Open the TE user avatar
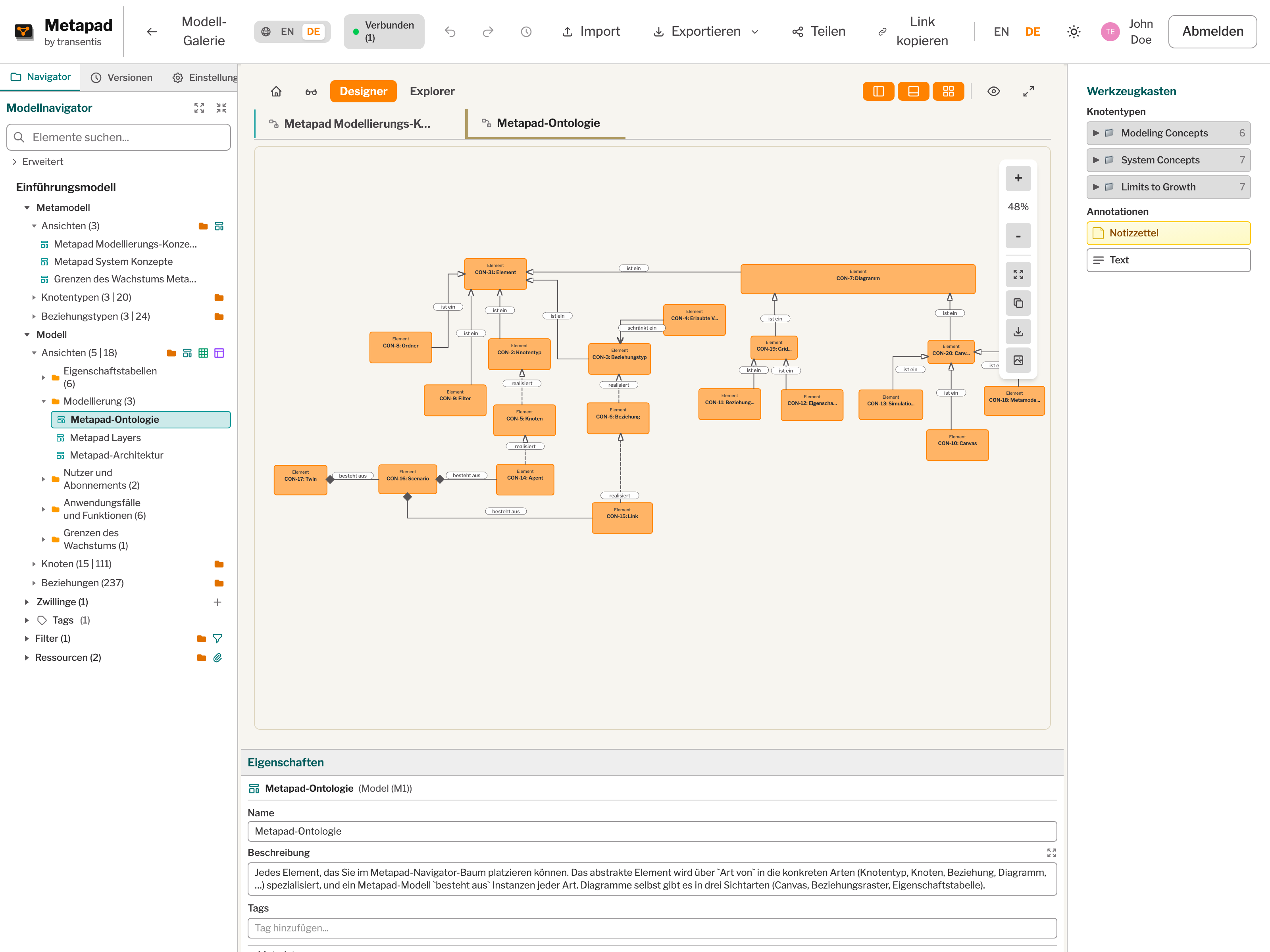This screenshot has width=1270, height=952. 1110,32
